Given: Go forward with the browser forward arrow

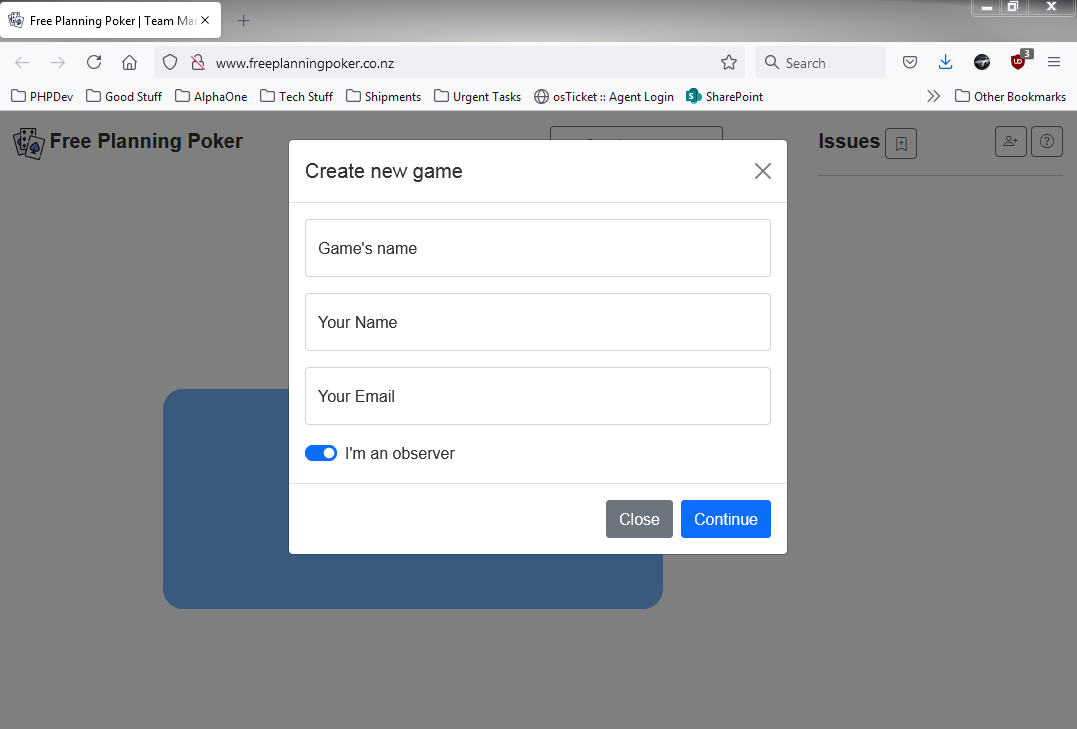Looking at the screenshot, I should click(58, 63).
